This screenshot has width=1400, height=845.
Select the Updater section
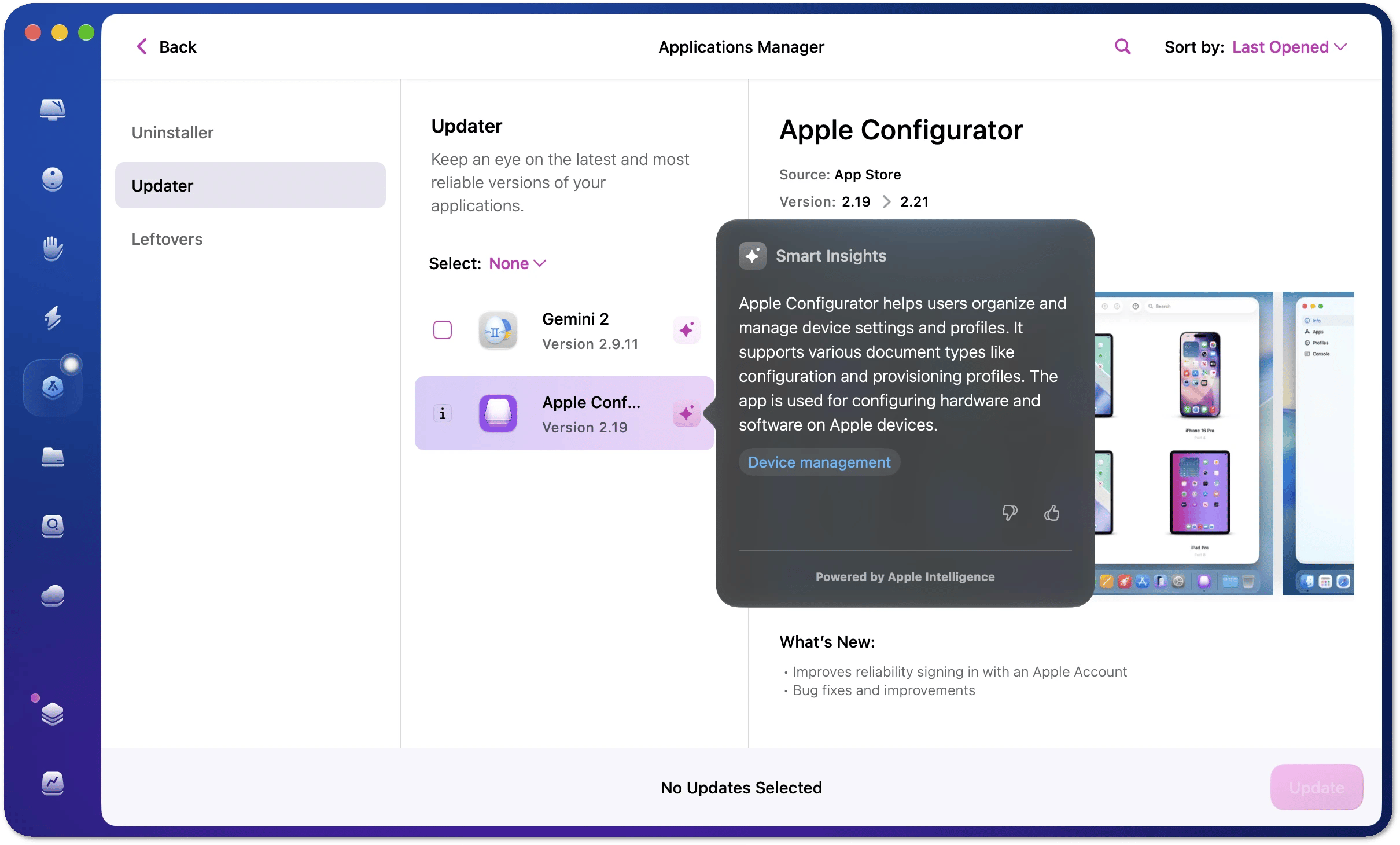click(250, 185)
